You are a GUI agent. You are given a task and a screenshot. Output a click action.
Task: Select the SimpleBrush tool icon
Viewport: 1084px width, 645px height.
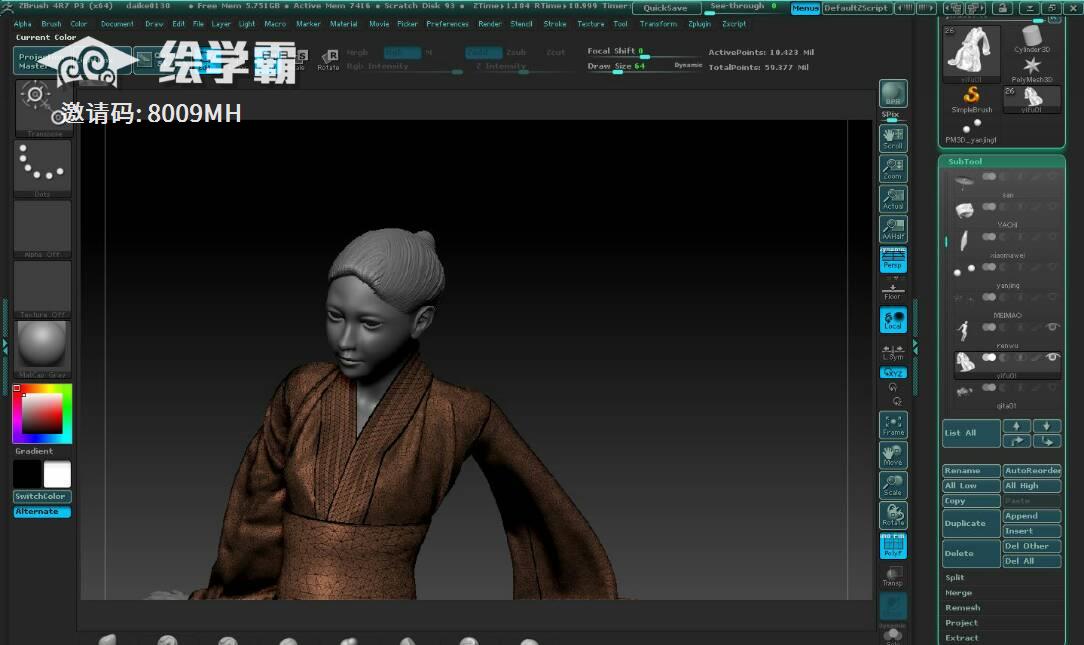point(971,98)
